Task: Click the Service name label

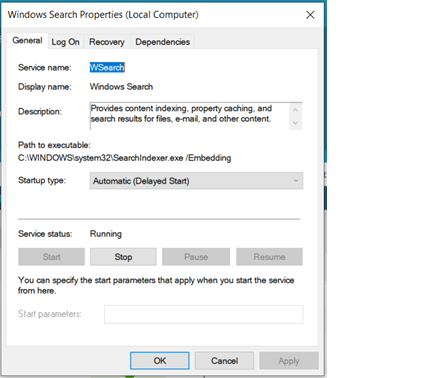Action: pos(45,68)
